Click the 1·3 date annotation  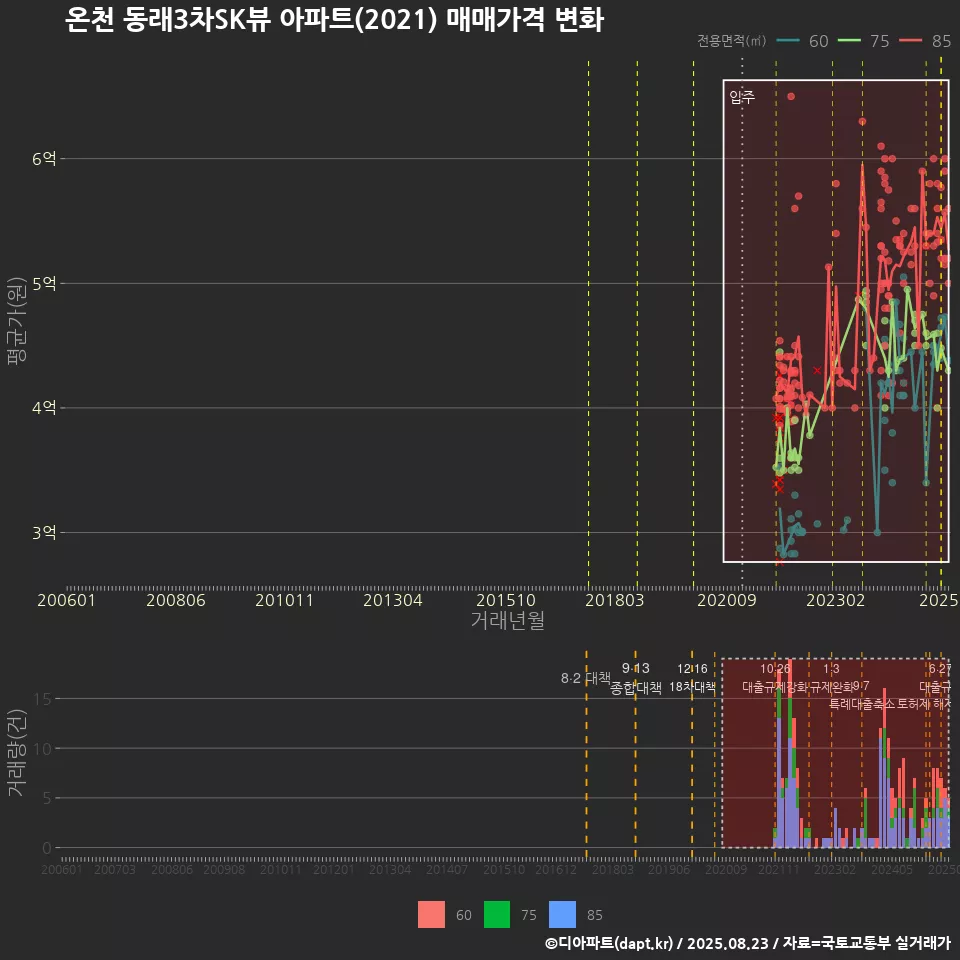(x=831, y=669)
